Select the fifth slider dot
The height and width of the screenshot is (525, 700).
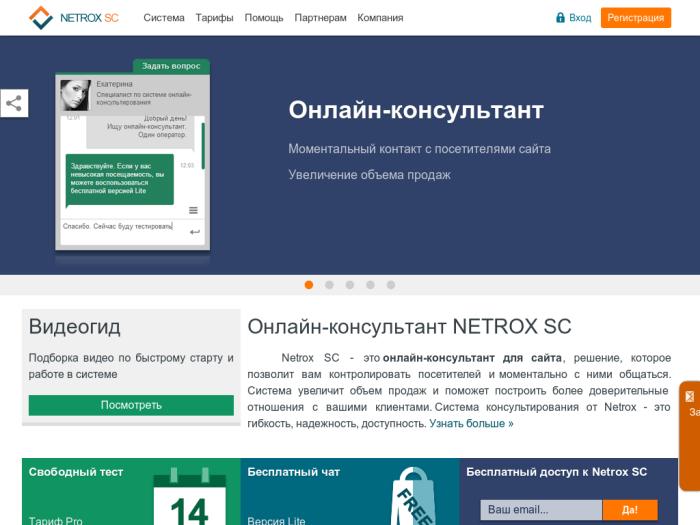pyautogui.click(x=391, y=285)
